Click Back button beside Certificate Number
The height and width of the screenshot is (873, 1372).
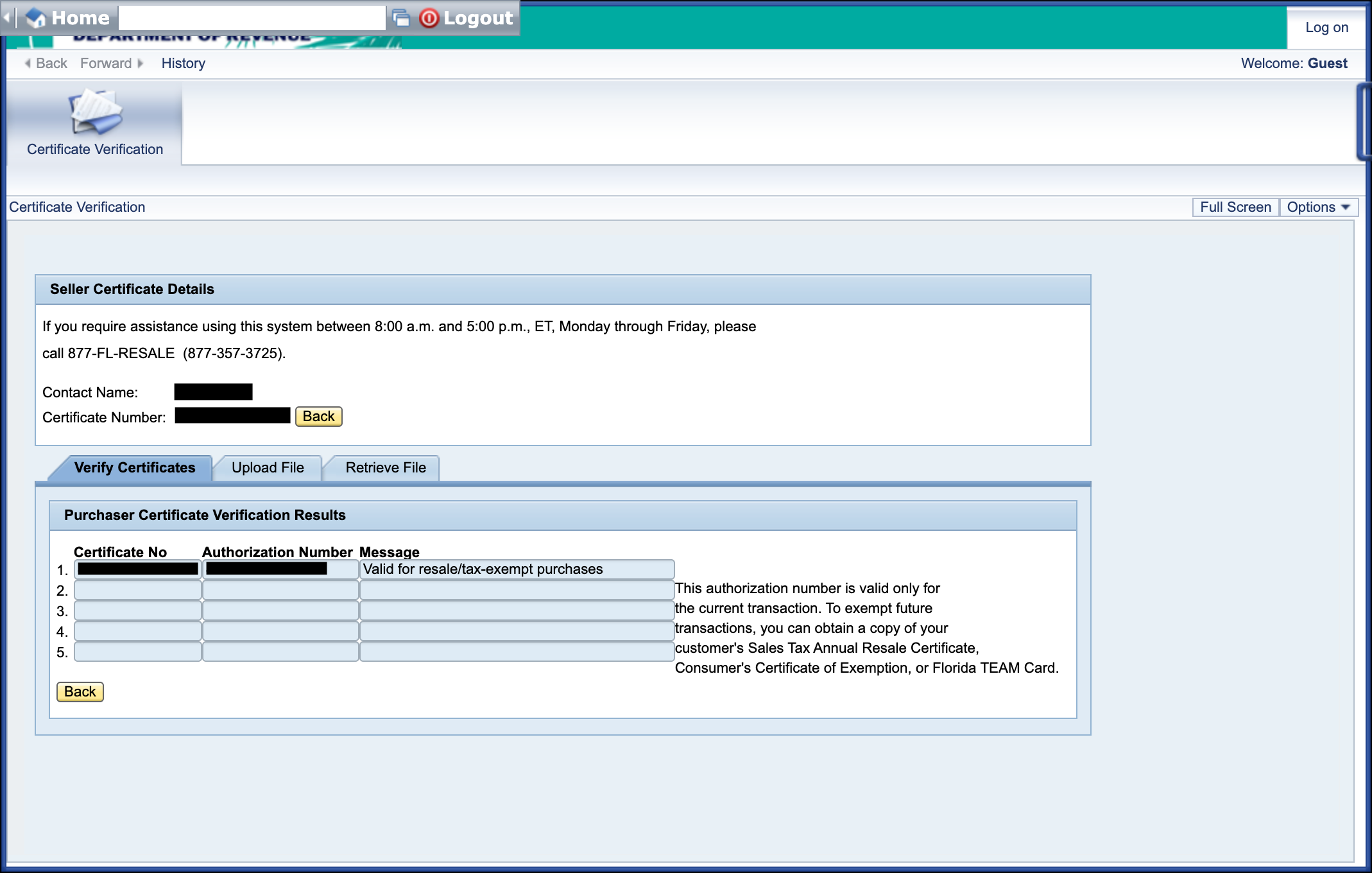pos(318,417)
